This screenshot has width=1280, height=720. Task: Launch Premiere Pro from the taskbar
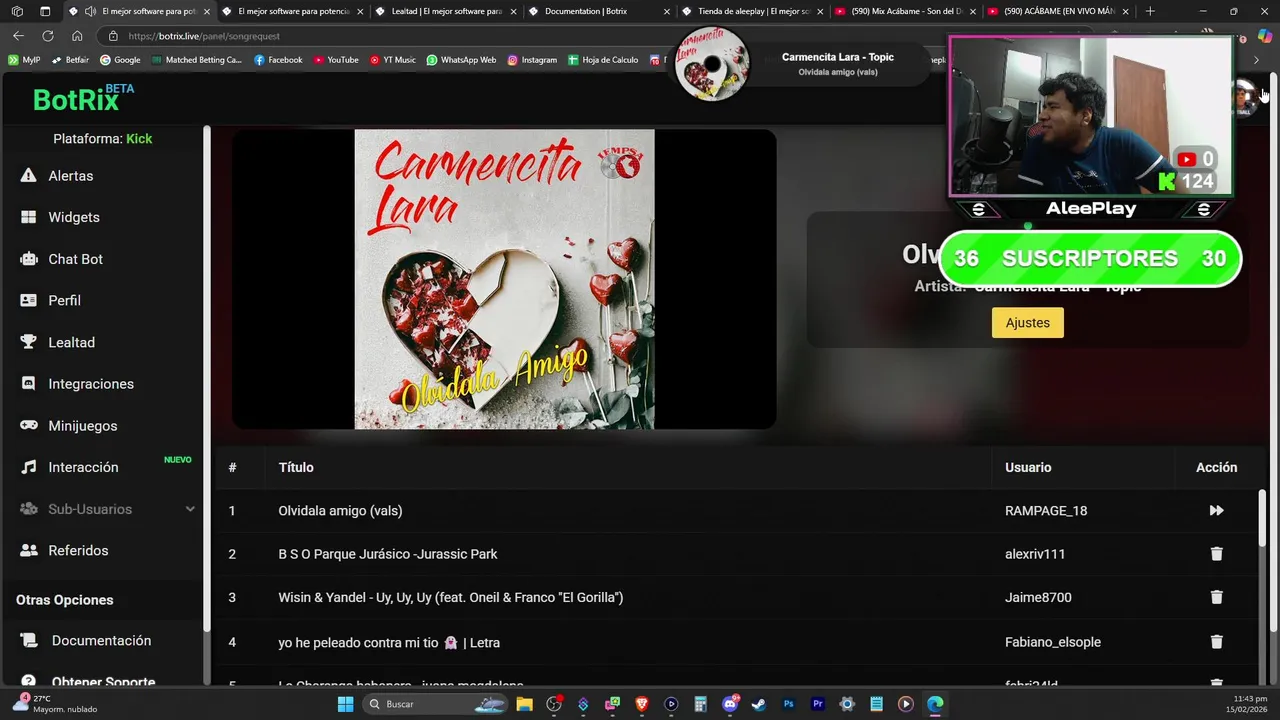[x=818, y=704]
